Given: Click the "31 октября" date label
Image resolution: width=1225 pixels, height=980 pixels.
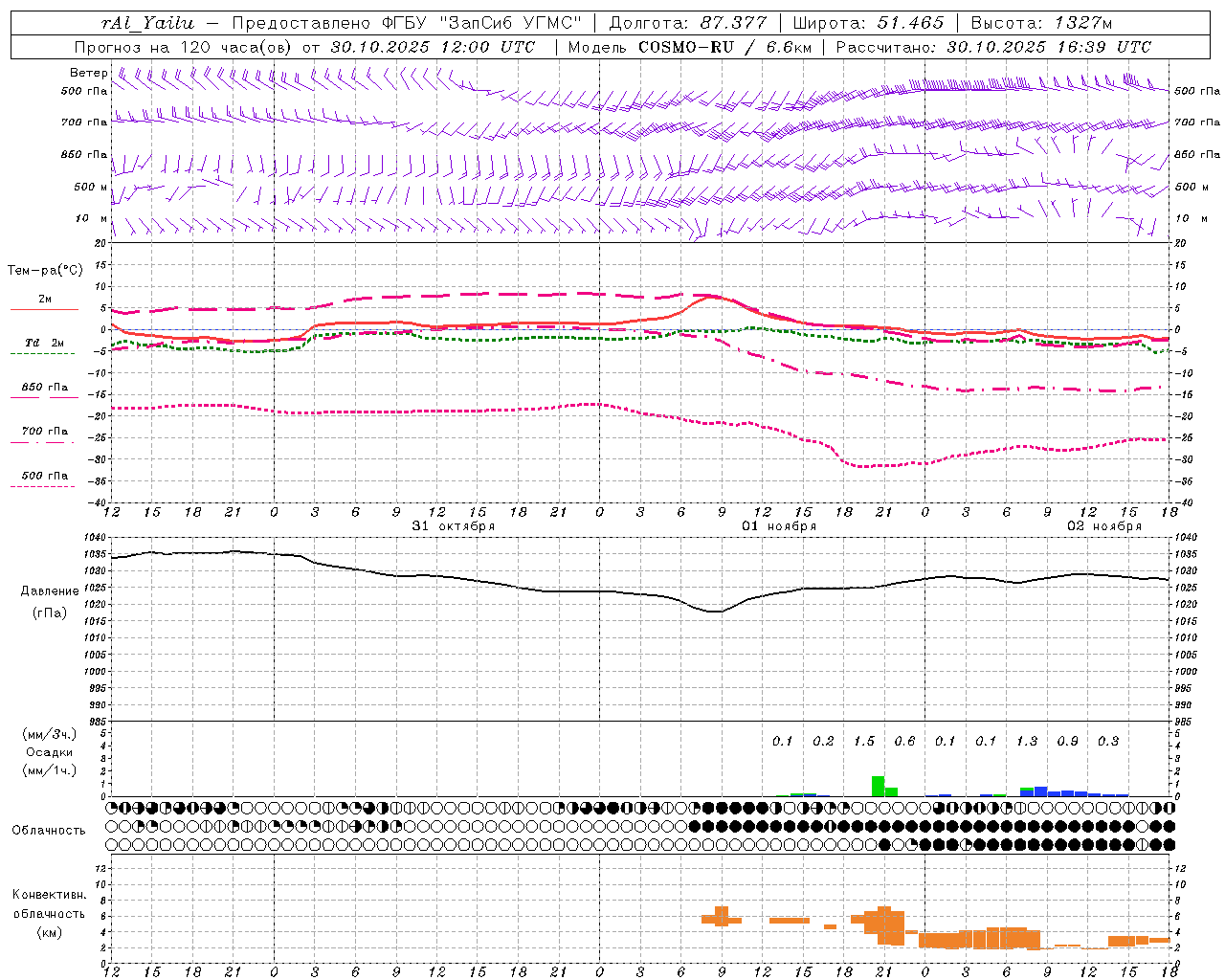Looking at the screenshot, I should (x=454, y=526).
